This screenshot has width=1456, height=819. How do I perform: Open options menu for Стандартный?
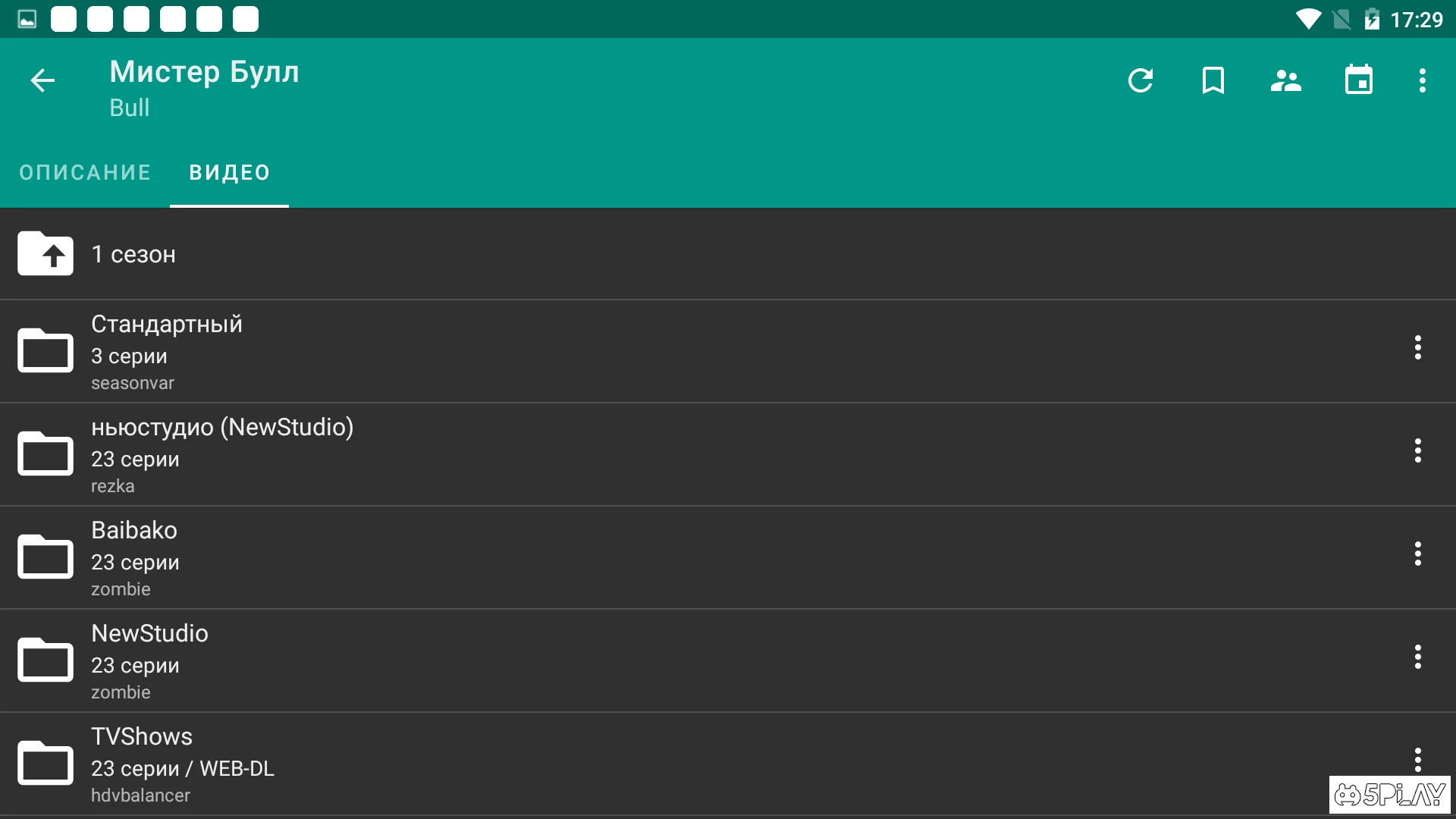[x=1417, y=348]
